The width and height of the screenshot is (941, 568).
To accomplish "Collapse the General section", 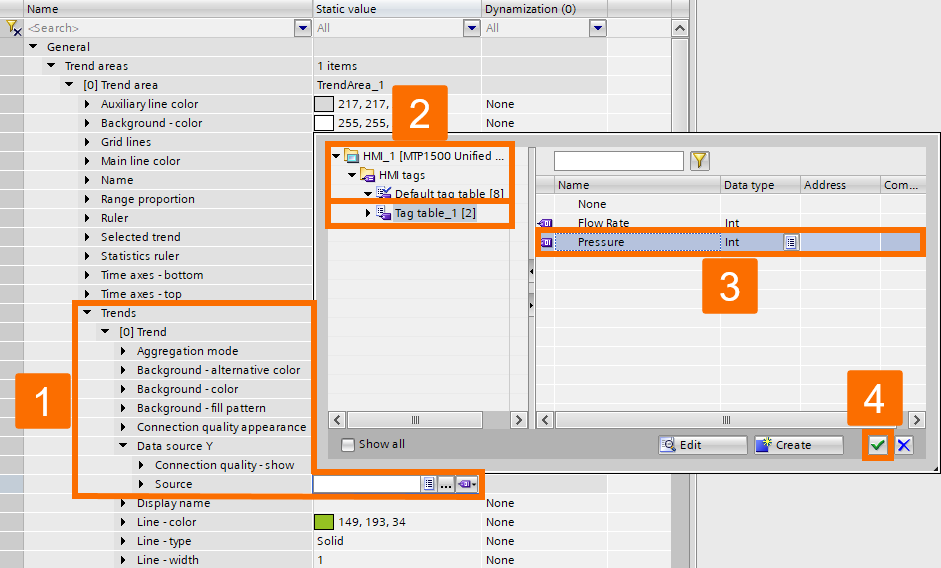I will point(34,47).
